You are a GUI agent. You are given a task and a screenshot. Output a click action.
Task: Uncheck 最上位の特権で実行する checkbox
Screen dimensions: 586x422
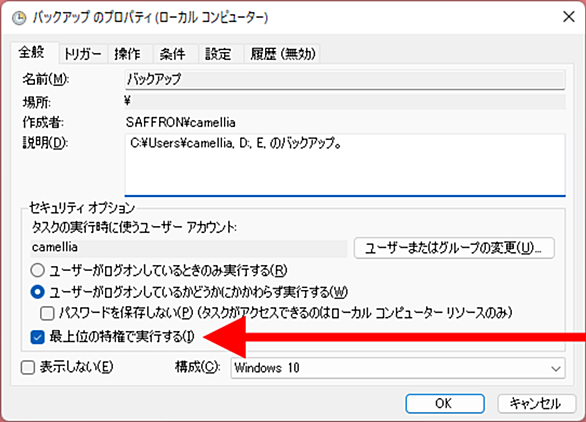tap(37, 337)
